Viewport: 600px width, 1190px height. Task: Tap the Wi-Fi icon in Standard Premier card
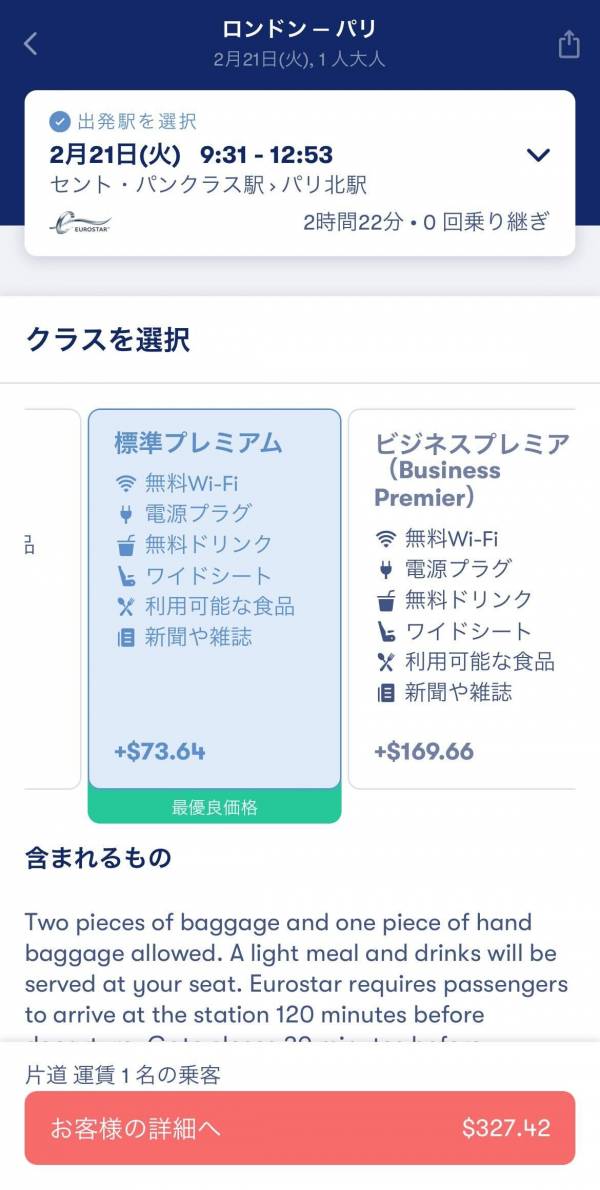[126, 484]
